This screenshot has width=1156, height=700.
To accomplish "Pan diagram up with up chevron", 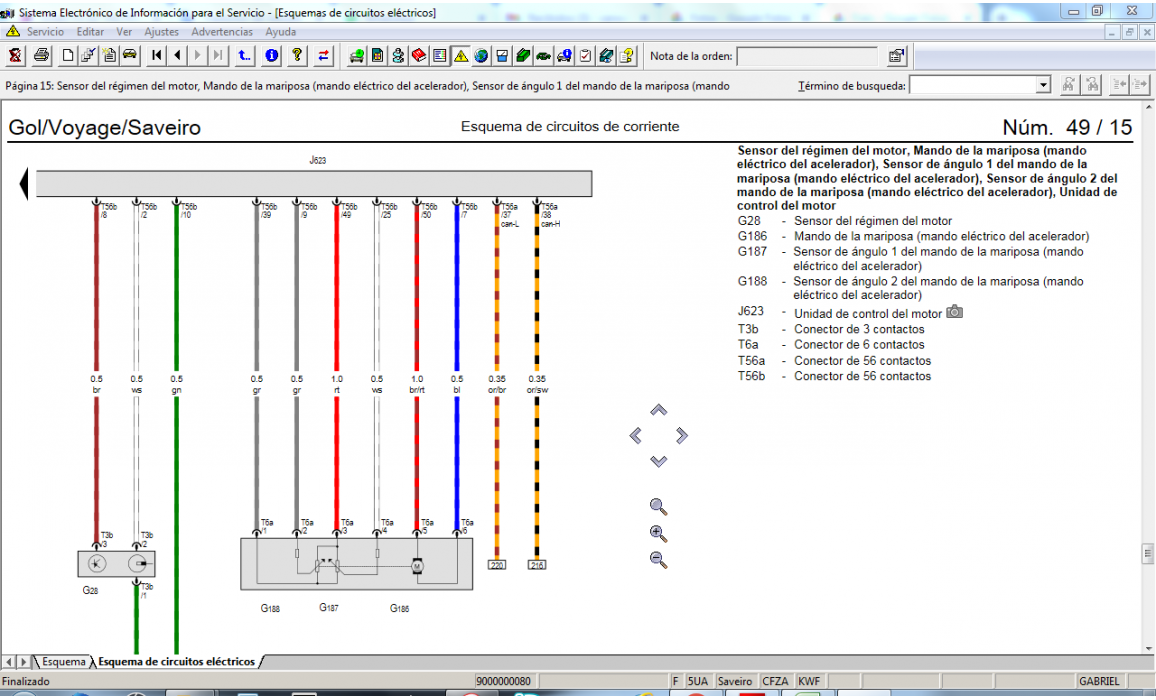I will tap(658, 411).
